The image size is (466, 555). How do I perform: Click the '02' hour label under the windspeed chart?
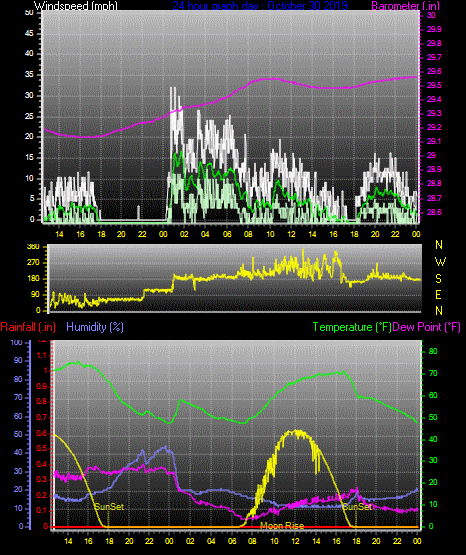pos(184,234)
